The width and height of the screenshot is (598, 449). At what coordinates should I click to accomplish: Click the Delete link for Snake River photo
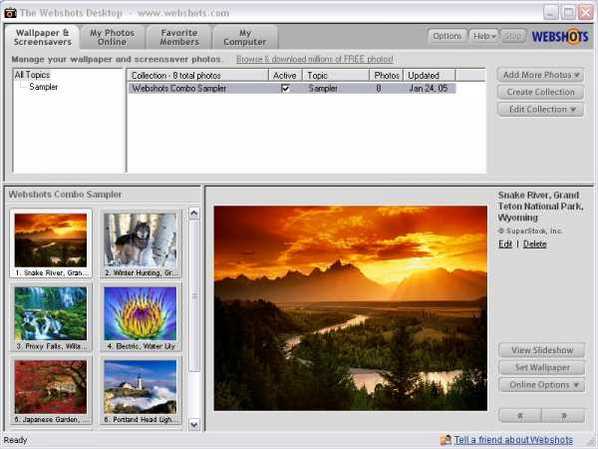[535, 244]
